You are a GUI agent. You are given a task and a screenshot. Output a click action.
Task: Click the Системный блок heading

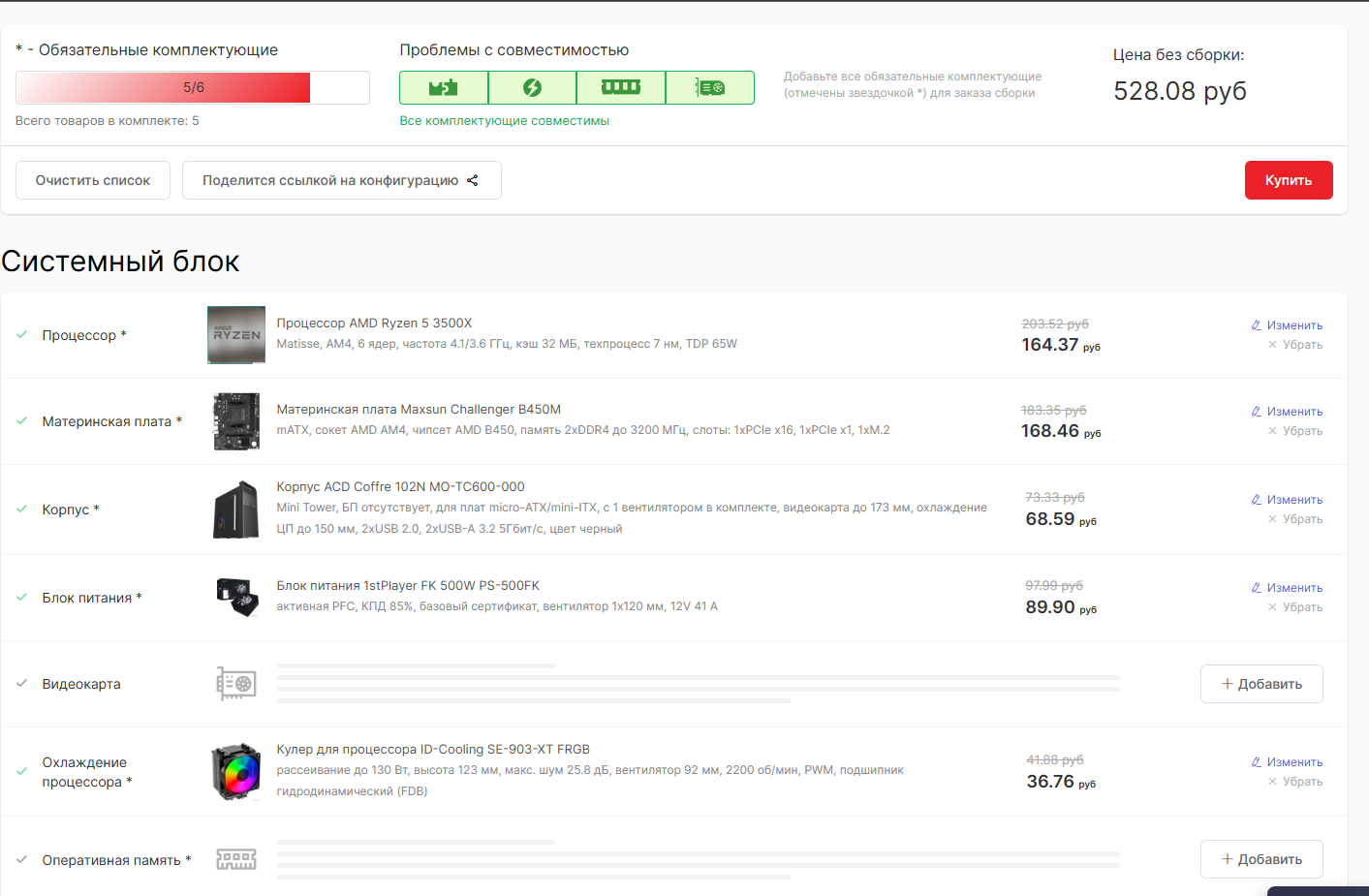tap(120, 262)
